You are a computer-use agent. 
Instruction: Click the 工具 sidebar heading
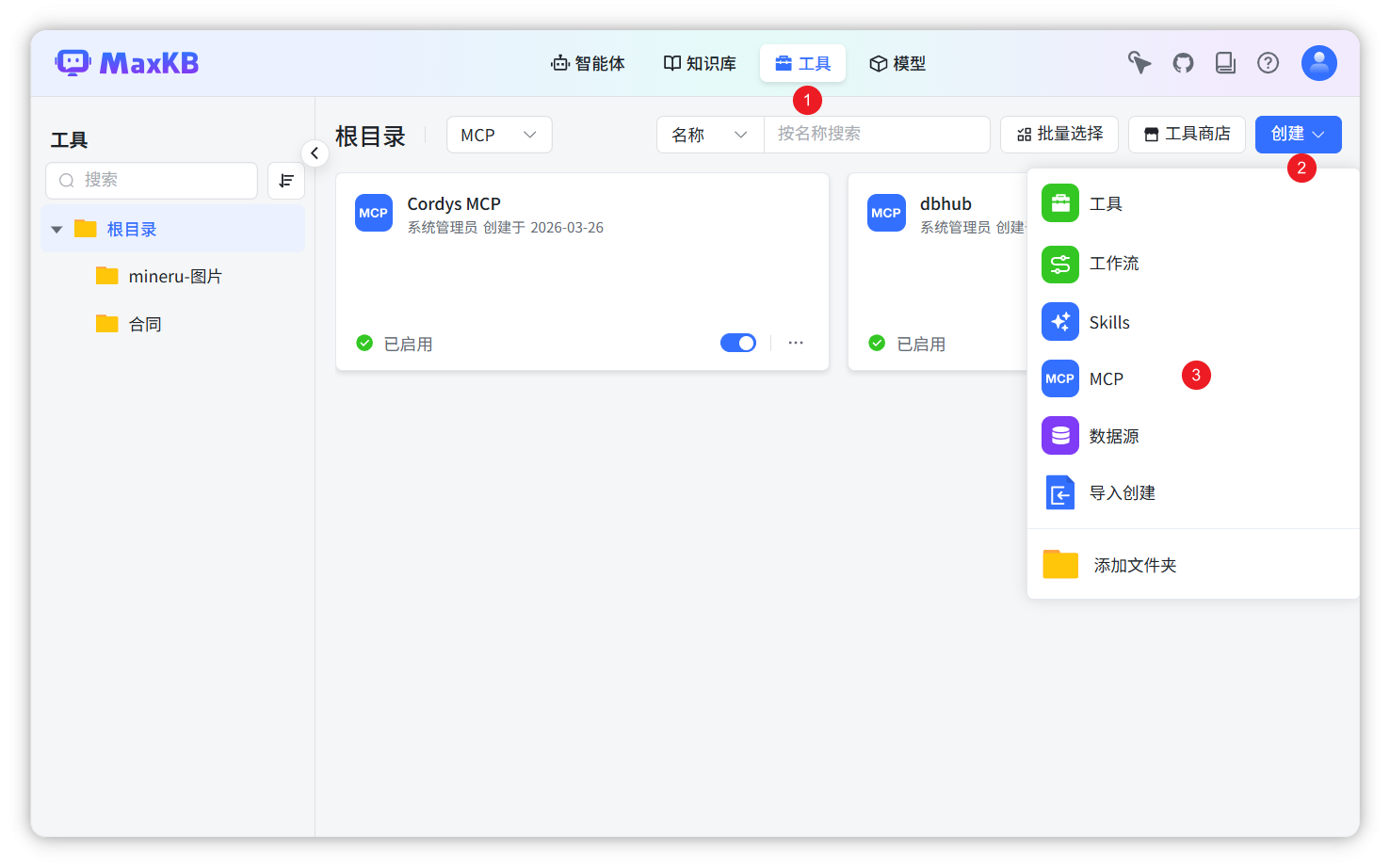(x=69, y=140)
